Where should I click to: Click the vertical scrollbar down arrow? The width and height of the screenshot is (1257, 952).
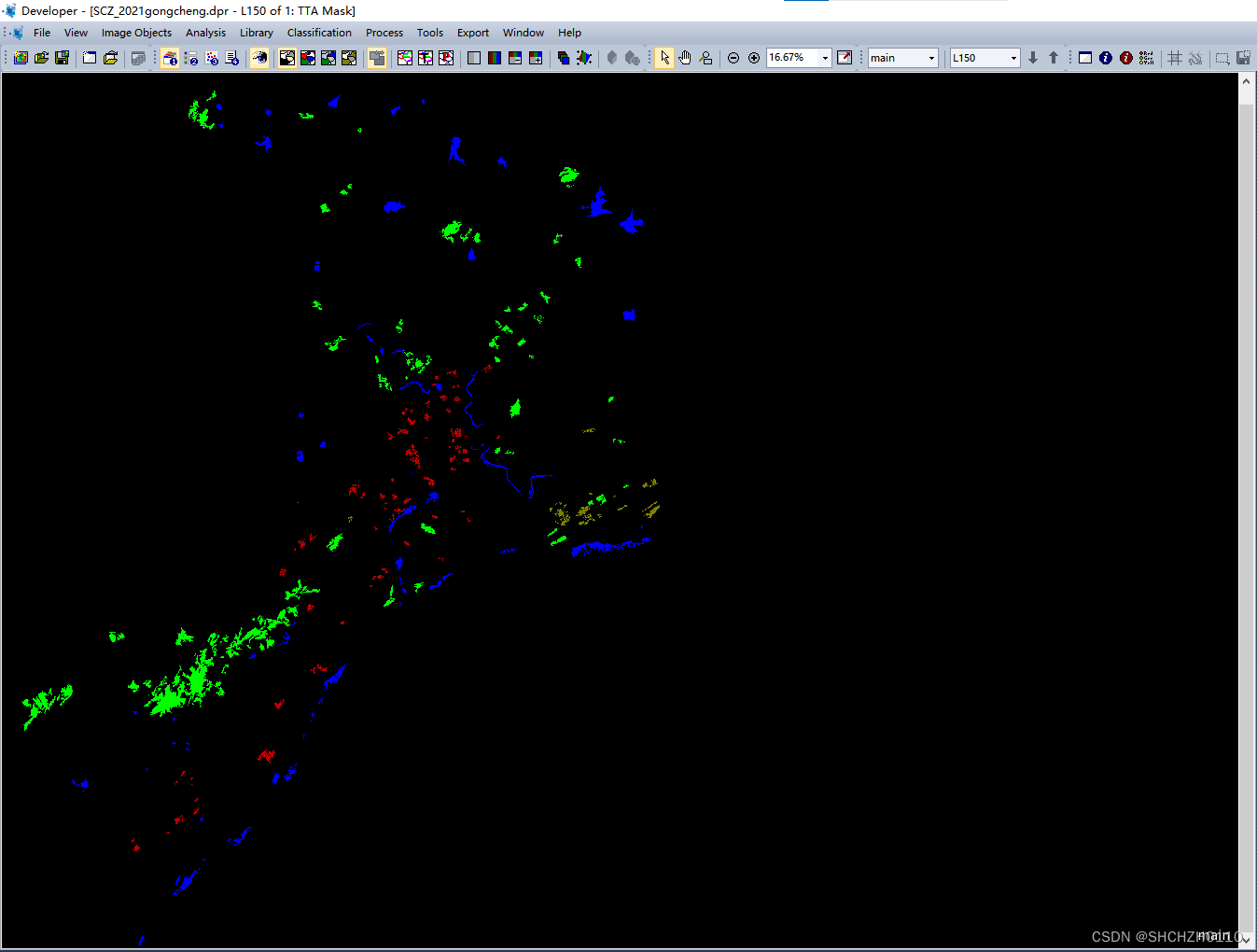click(x=1247, y=939)
